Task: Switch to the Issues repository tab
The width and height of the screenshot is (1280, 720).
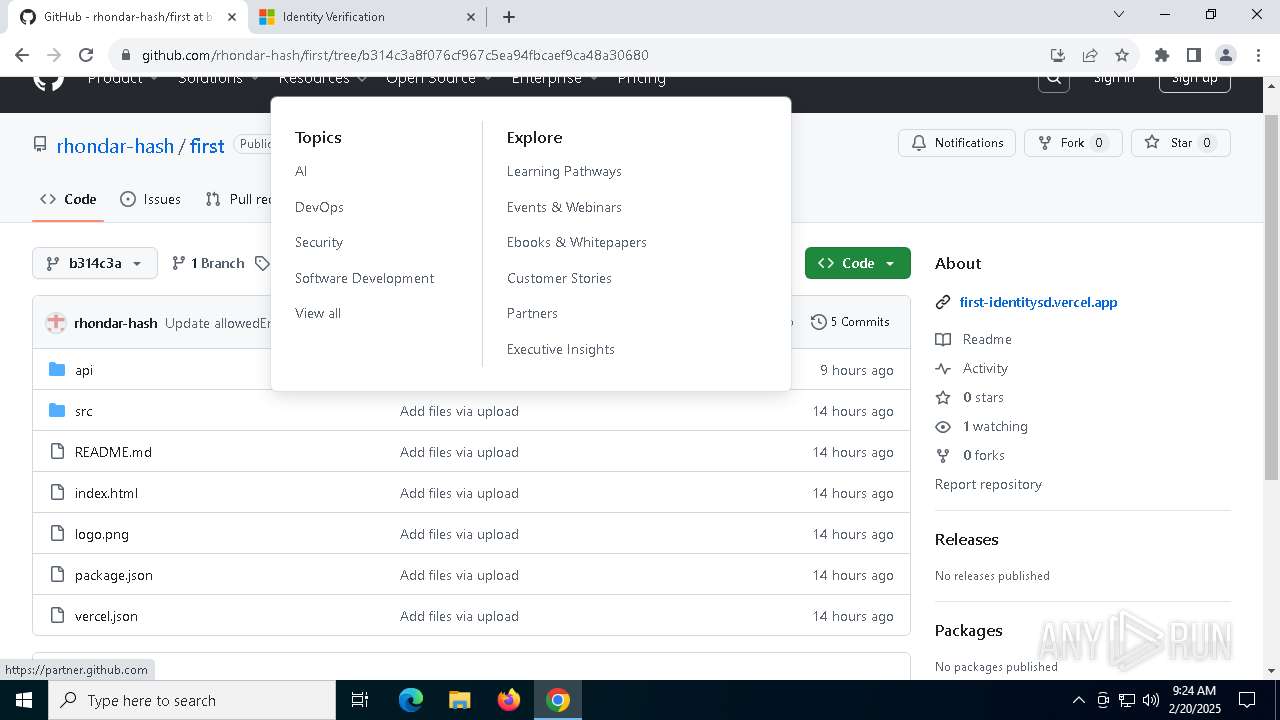Action: coord(151,199)
